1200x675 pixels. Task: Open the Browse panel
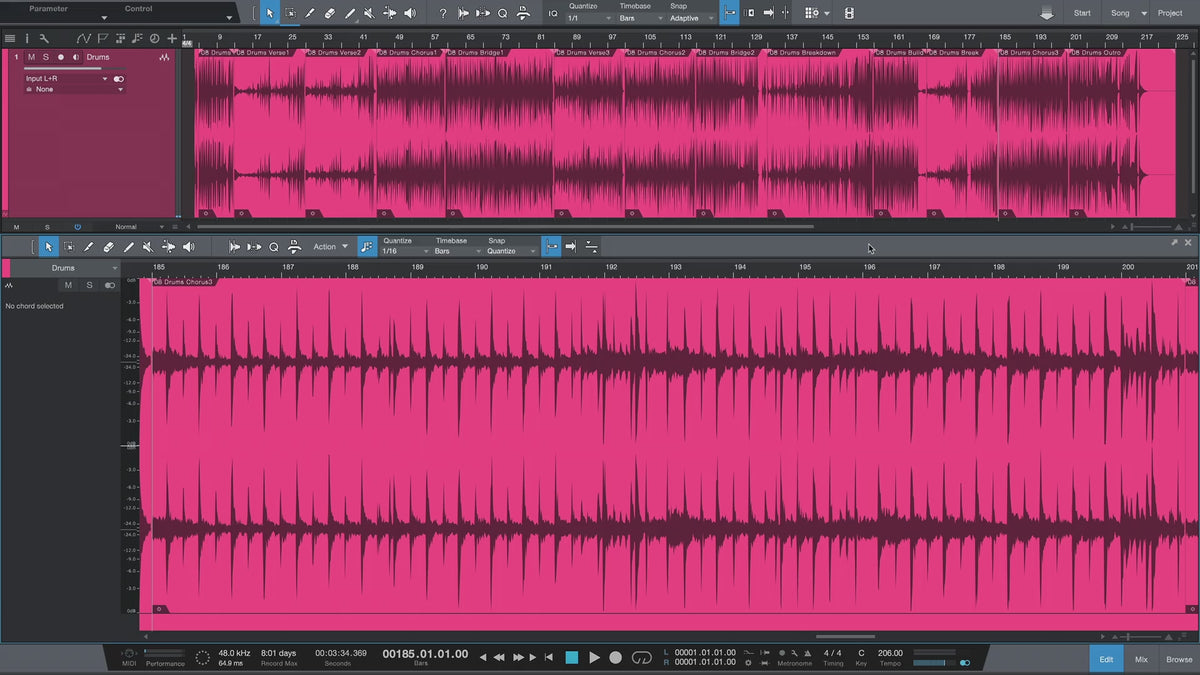1179,659
